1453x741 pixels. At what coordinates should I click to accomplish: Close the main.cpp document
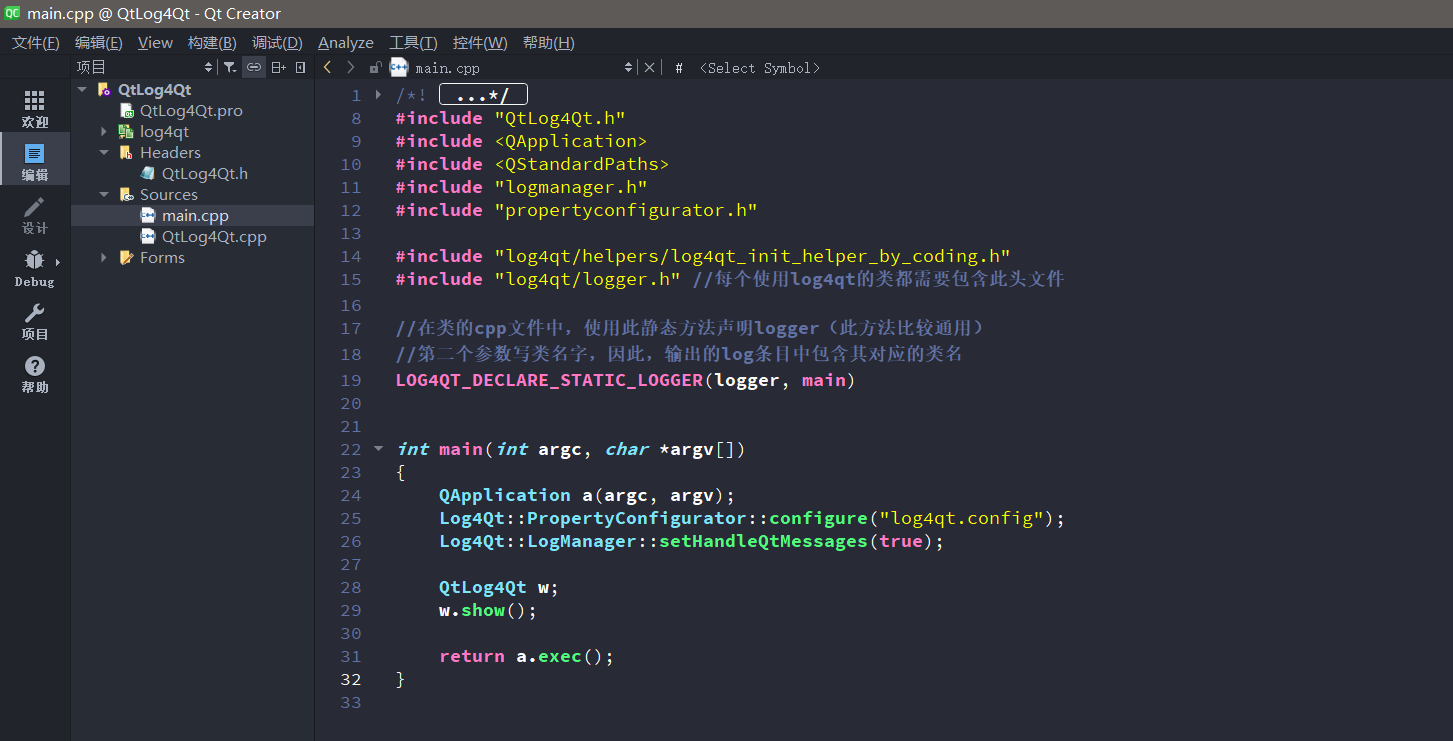click(x=649, y=67)
